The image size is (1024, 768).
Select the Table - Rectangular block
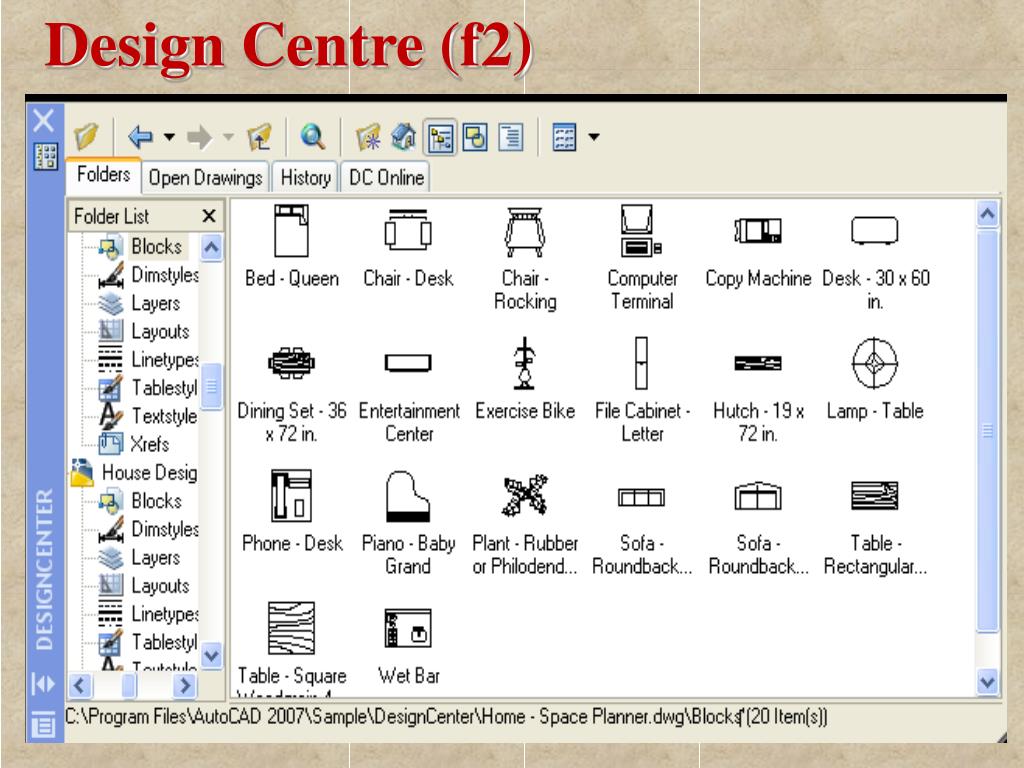(x=874, y=528)
